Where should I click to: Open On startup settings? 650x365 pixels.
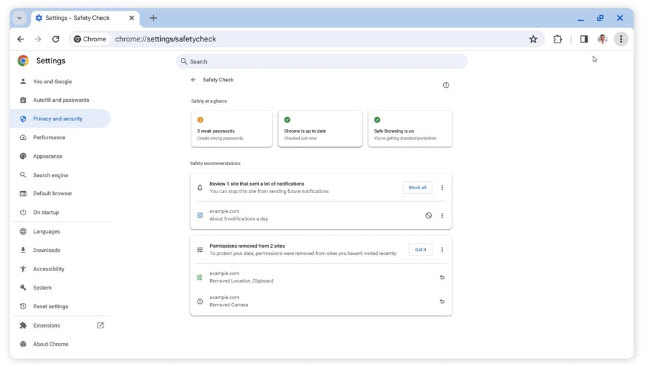[60, 212]
